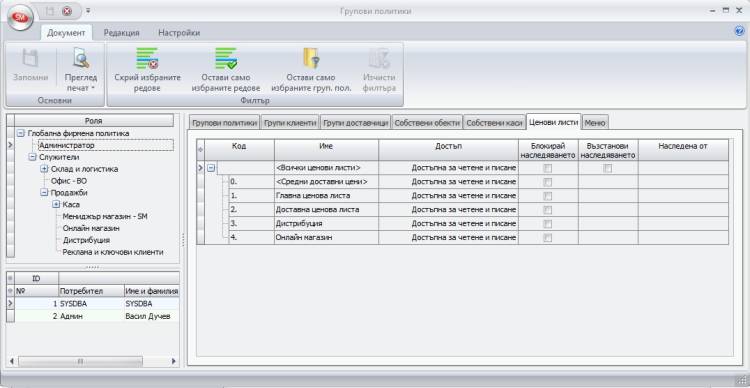Switch to the Меню tab

(x=596, y=123)
